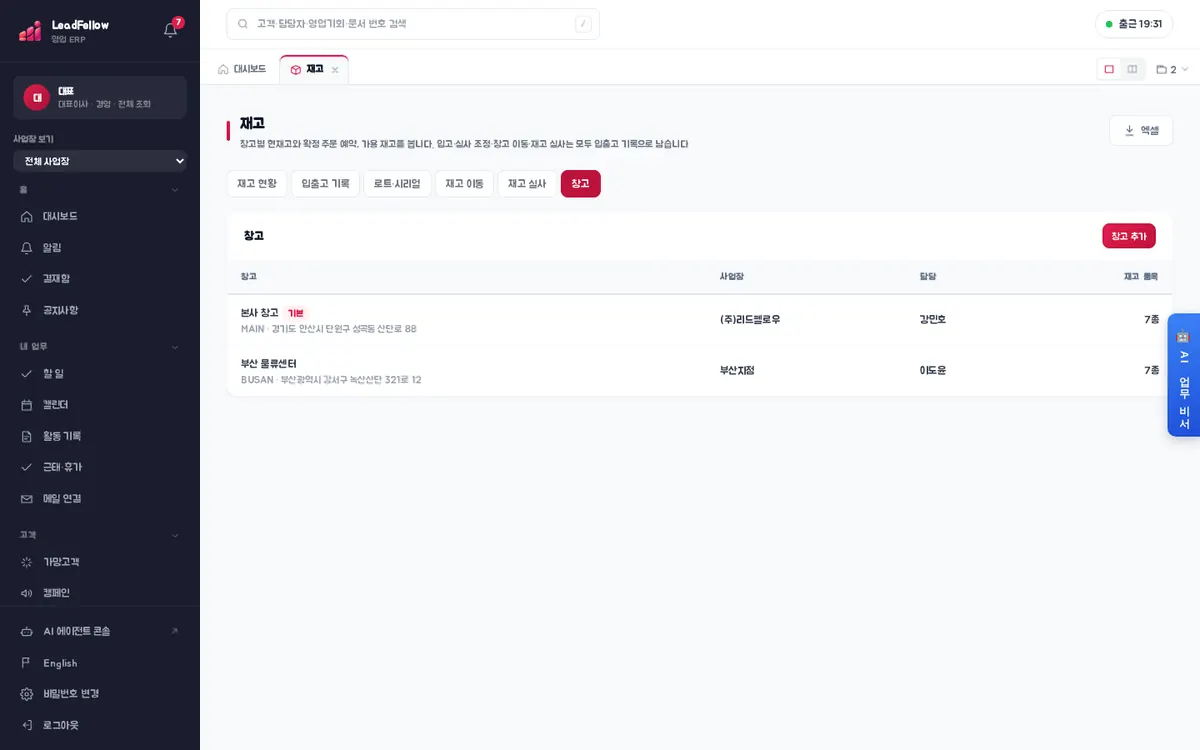
Task: Click 로그아웃 to sign out
Action: [x=100, y=725]
